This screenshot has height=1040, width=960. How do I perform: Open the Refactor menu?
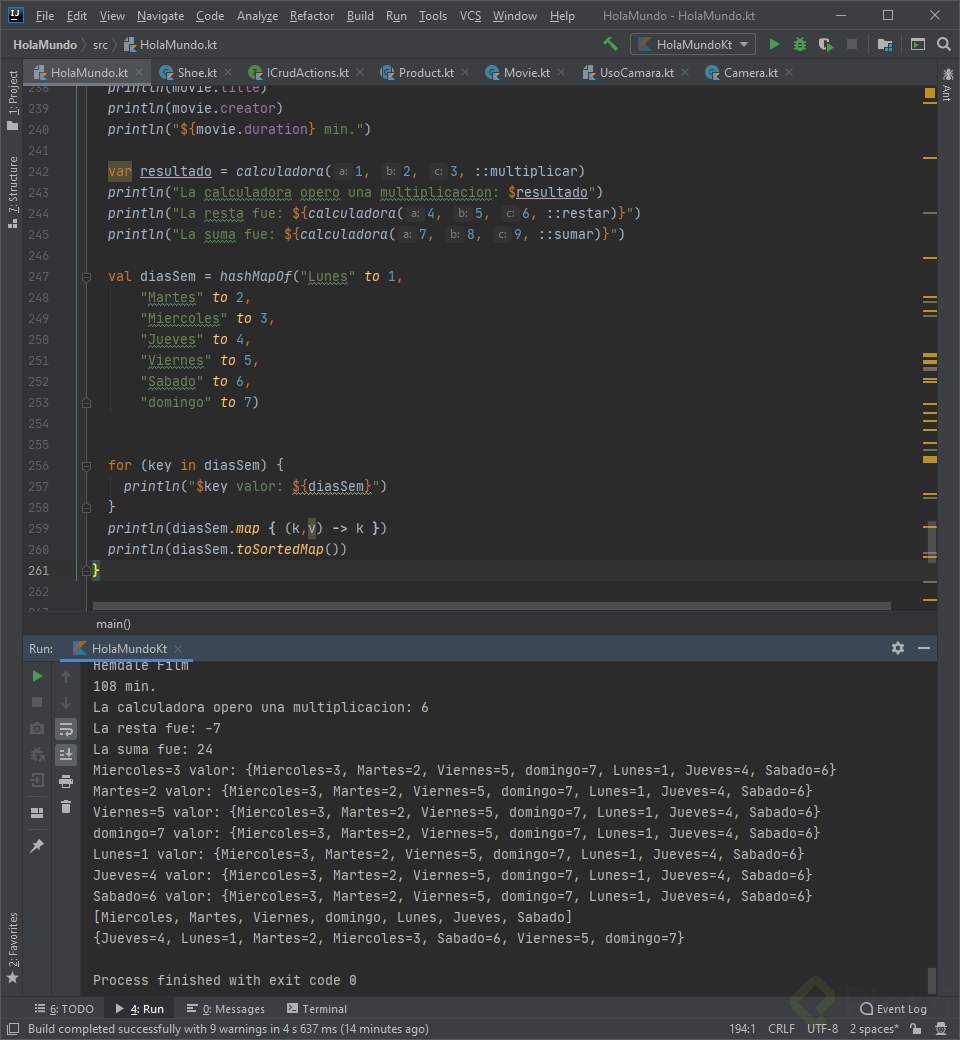[x=312, y=16]
